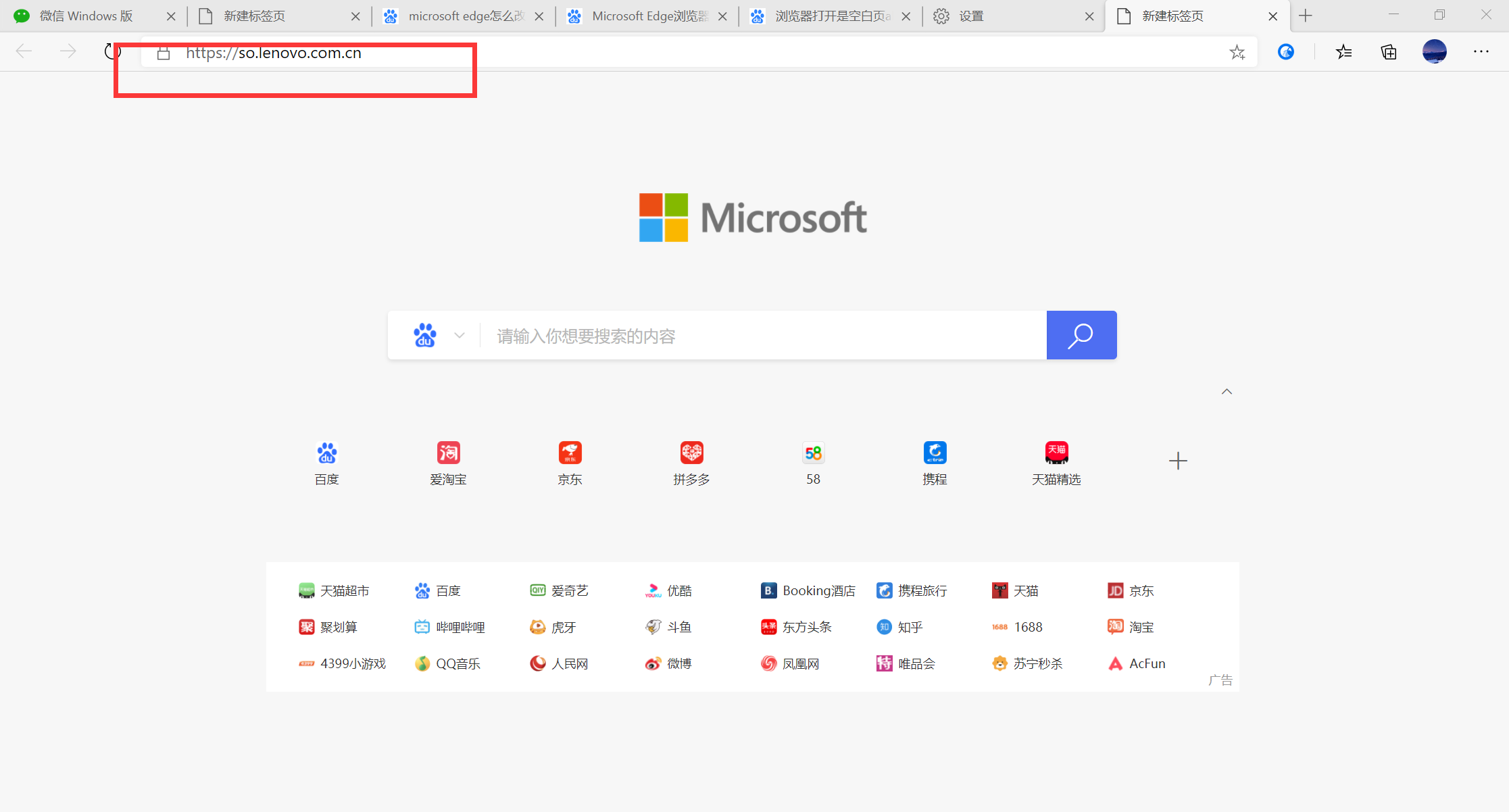
Task: Open the blue extension icon in toolbar
Action: pos(1285,52)
